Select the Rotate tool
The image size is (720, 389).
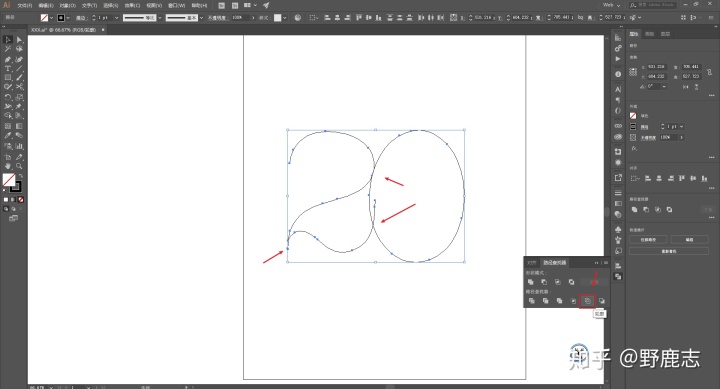coord(8,97)
